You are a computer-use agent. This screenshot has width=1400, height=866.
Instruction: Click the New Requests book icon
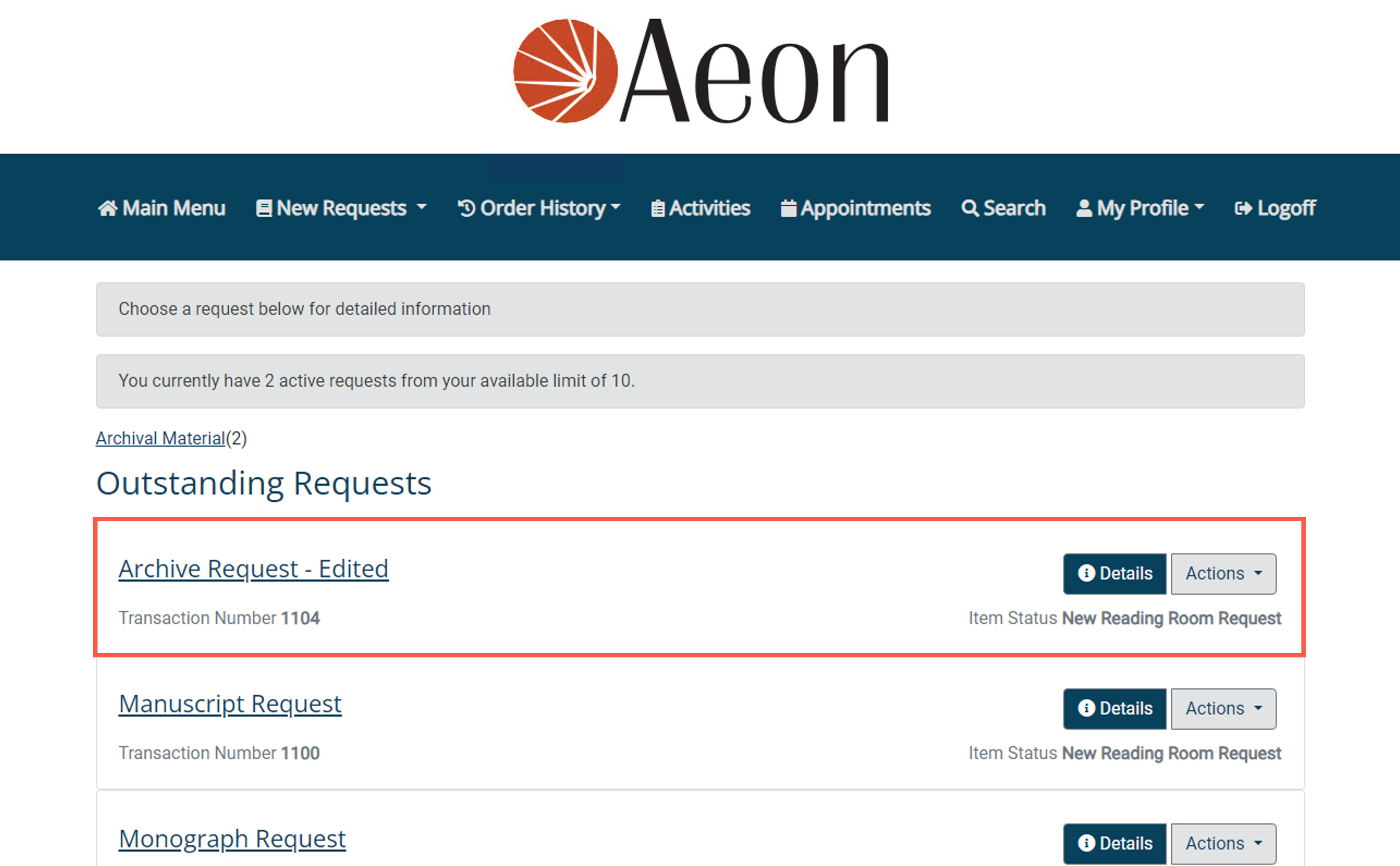[x=264, y=209]
